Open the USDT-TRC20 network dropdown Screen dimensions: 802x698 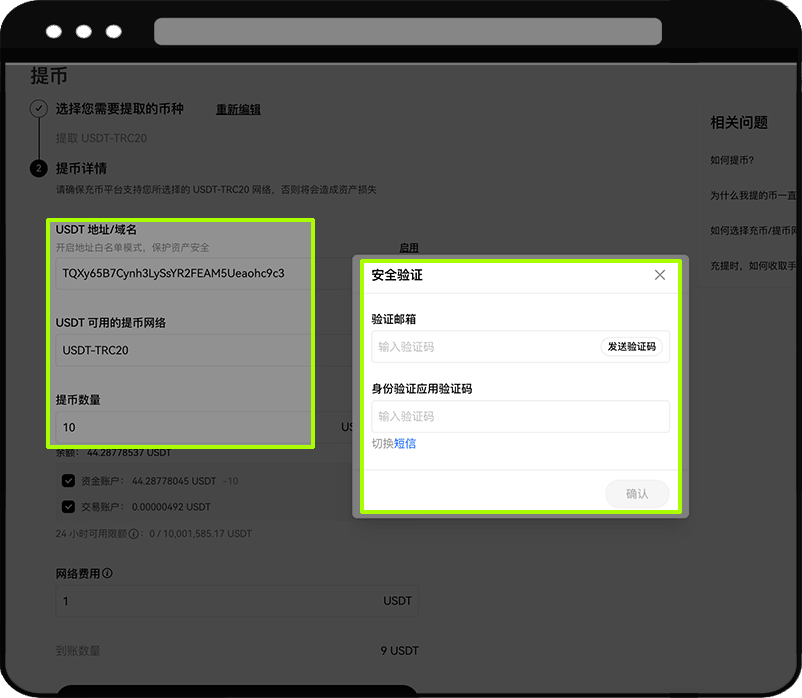(x=205, y=350)
